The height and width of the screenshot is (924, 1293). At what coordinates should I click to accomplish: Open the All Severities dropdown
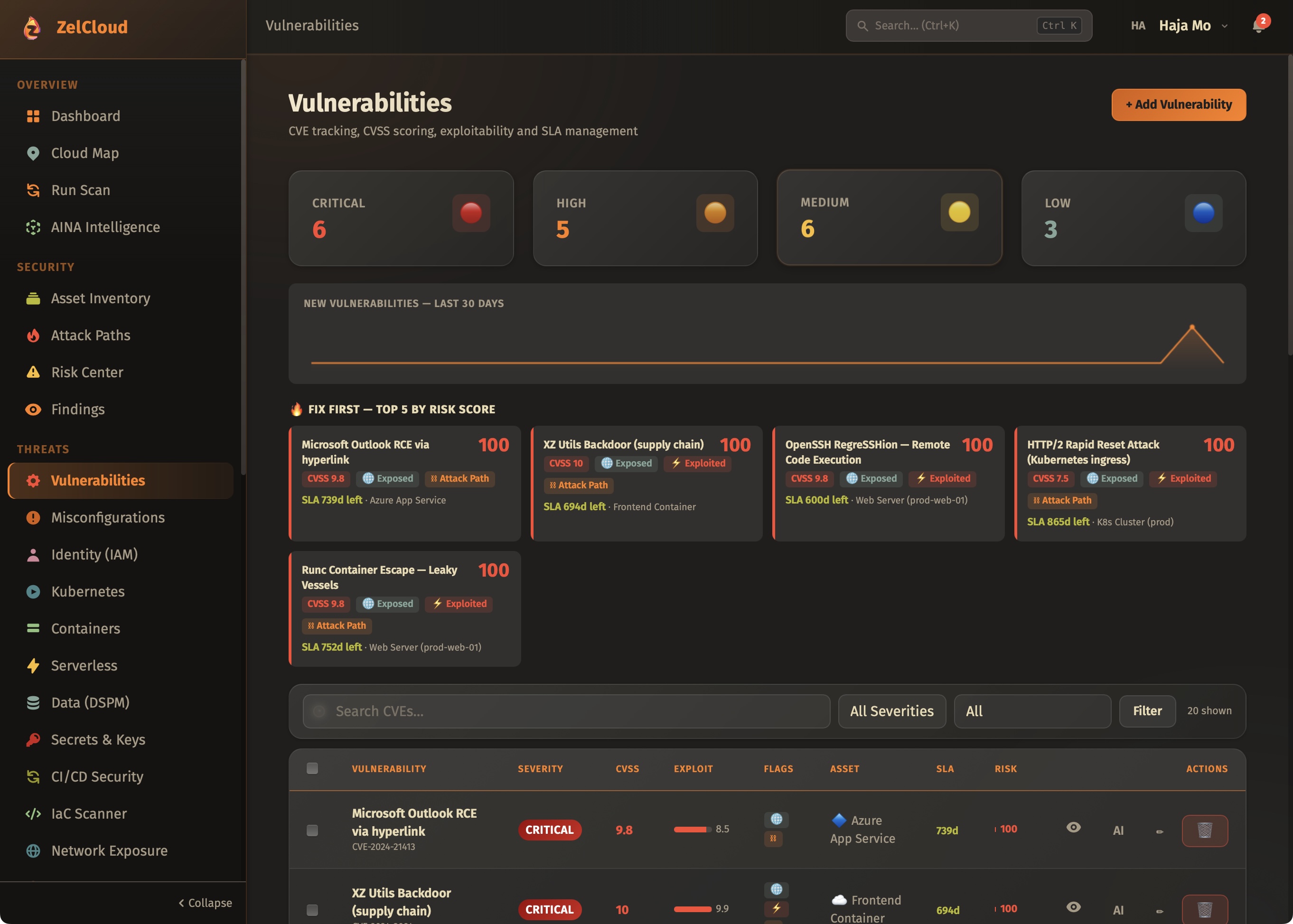891,710
